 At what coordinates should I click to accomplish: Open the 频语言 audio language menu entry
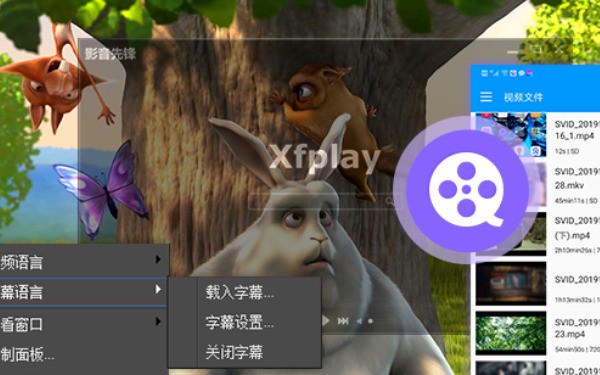[x=84, y=262]
